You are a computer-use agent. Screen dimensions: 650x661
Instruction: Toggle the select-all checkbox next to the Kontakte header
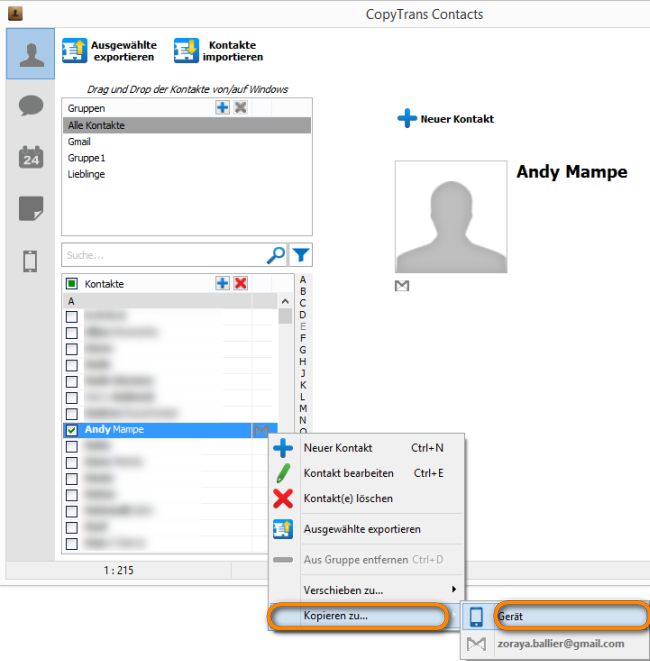tap(72, 284)
